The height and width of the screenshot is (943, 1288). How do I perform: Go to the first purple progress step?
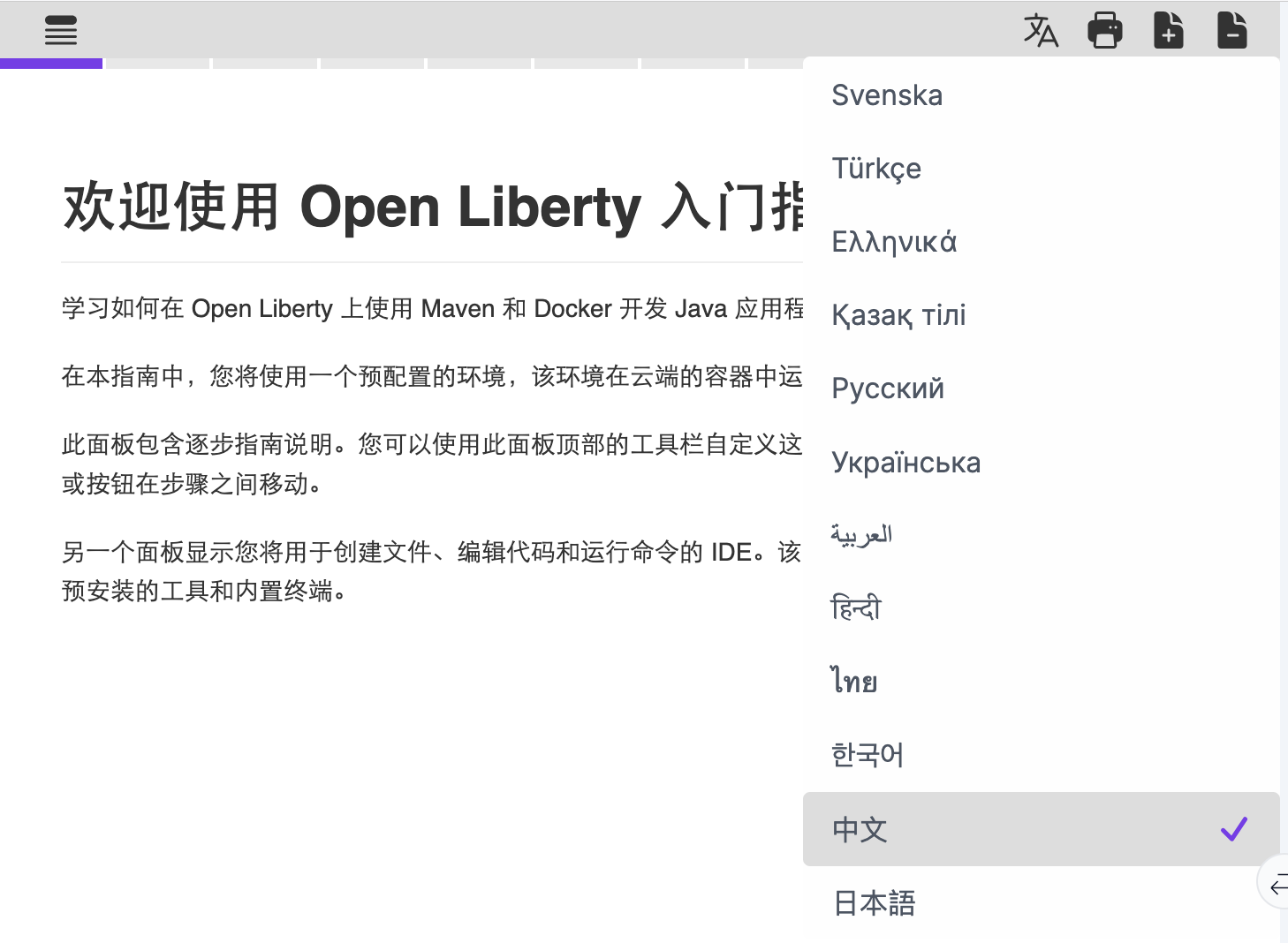pos(51,63)
